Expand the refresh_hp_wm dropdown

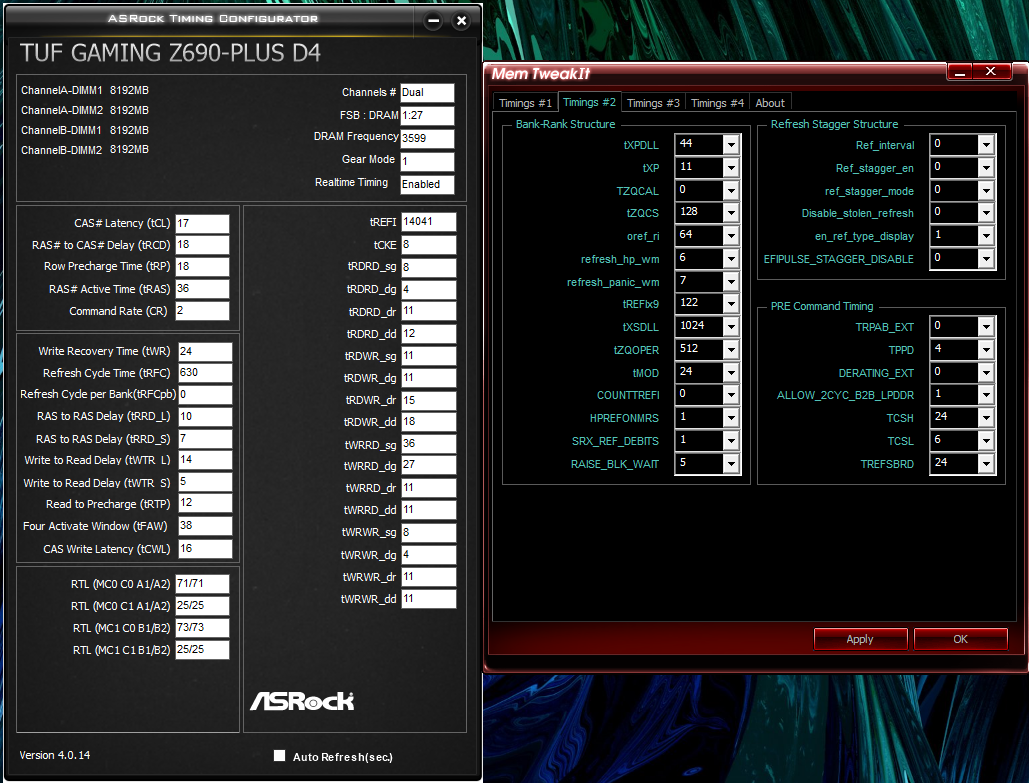730,259
